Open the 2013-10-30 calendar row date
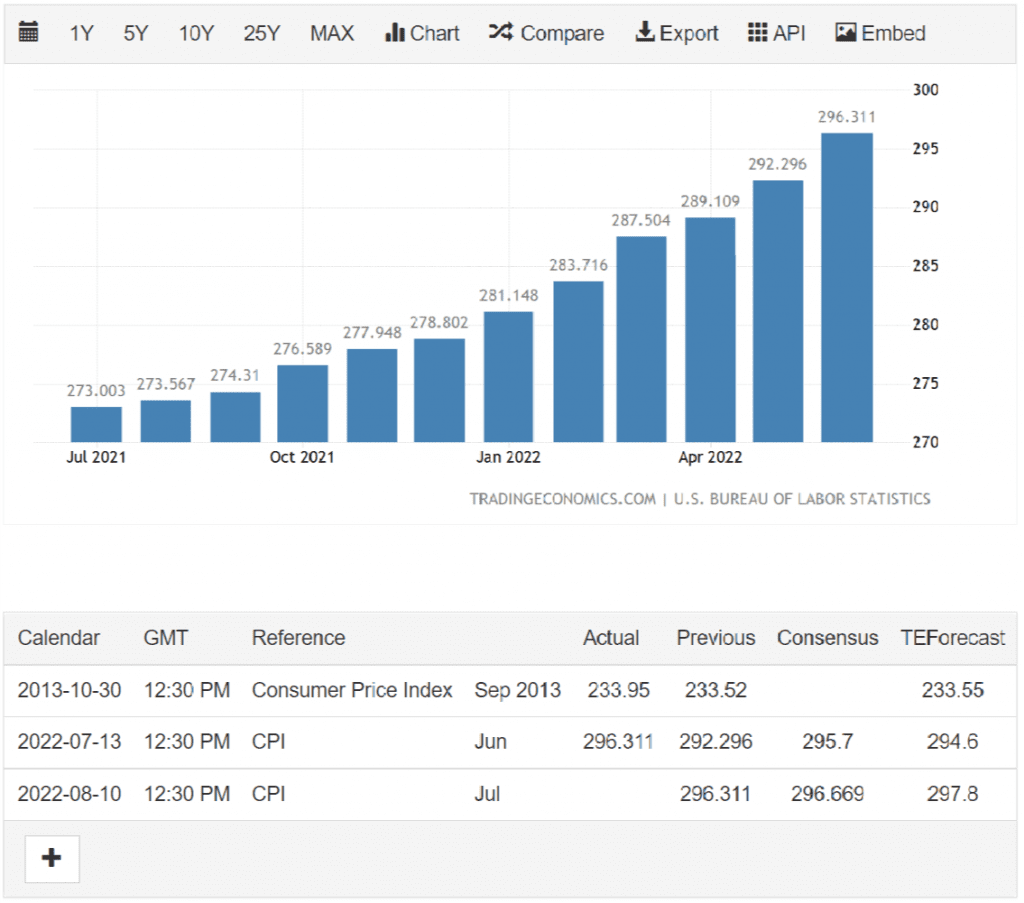Screen dimensions: 1024x903 (69, 690)
